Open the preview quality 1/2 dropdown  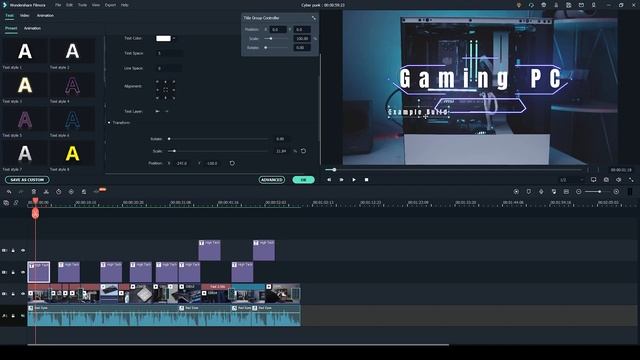(x=571, y=180)
